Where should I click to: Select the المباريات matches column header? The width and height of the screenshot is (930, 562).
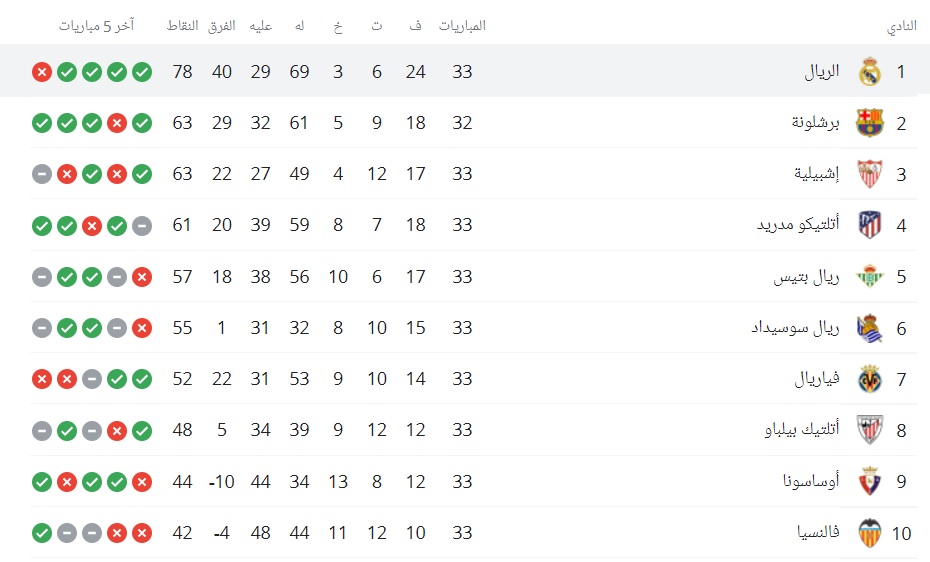(462, 25)
